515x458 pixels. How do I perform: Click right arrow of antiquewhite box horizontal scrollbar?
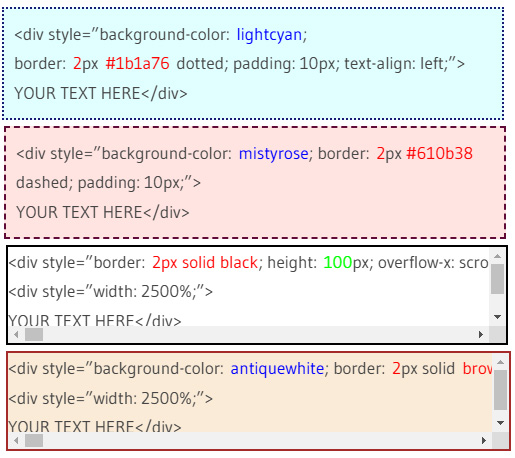point(484,440)
